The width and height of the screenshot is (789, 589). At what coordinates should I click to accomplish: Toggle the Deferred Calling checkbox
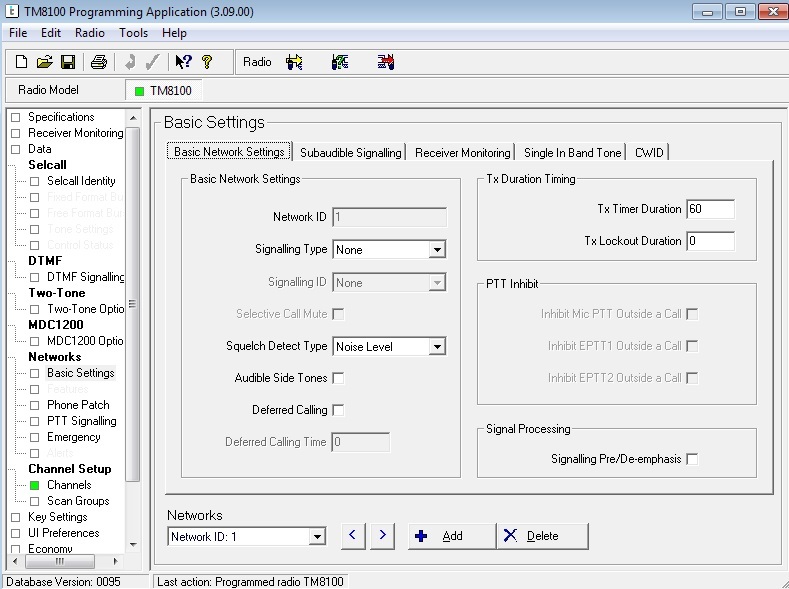(338, 410)
